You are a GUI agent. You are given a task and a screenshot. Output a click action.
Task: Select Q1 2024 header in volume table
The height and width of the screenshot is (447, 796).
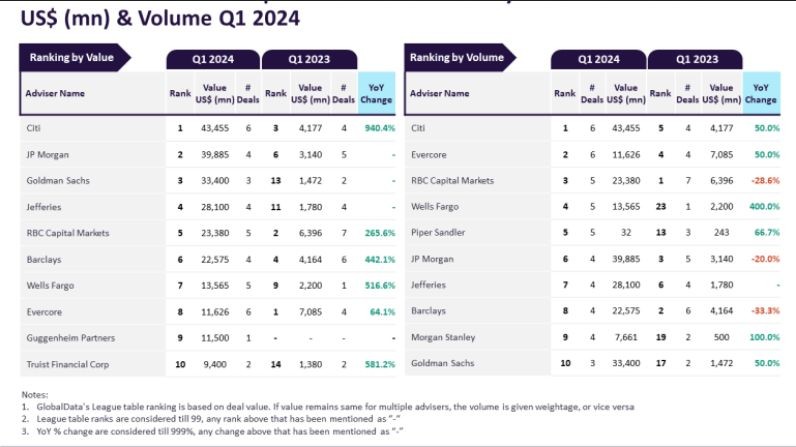tap(599, 60)
